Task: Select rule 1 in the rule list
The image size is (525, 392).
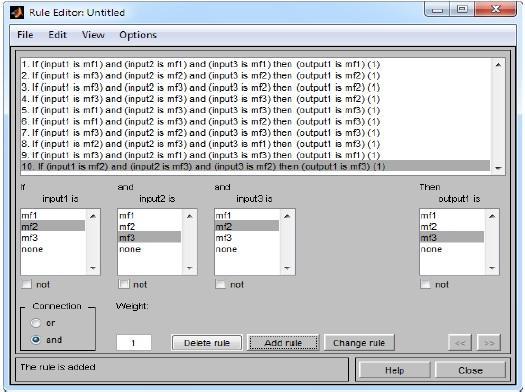Action: [256, 64]
